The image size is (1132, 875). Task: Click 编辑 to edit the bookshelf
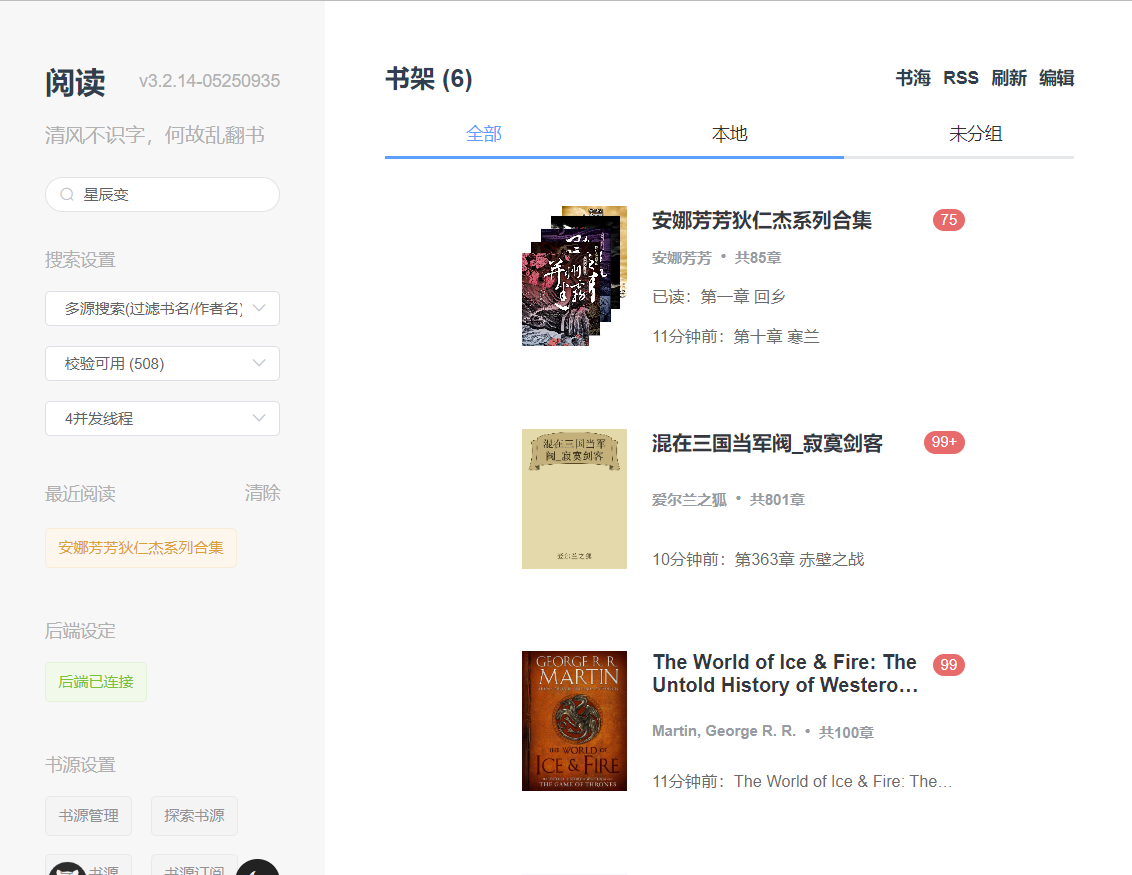click(1056, 78)
